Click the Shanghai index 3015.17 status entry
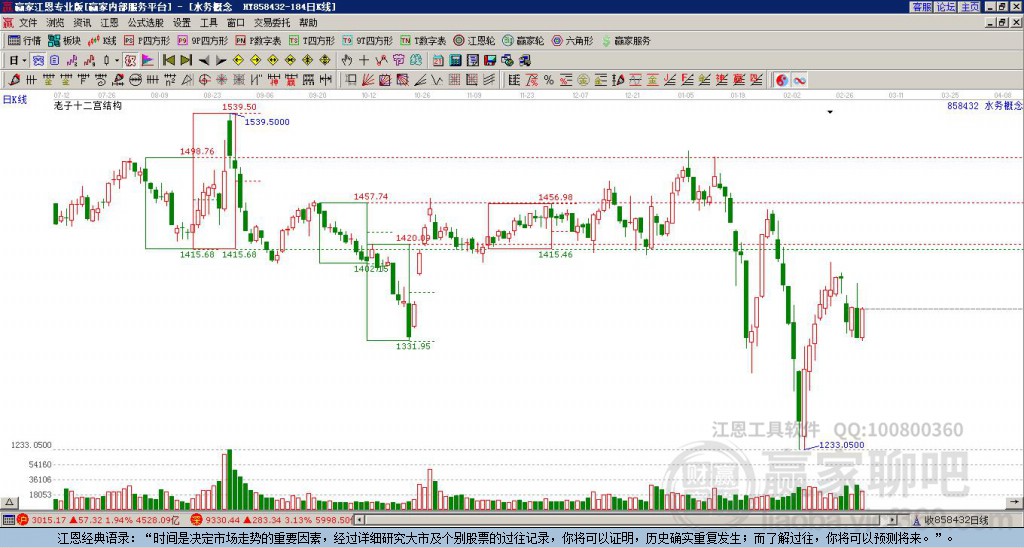The image size is (1024, 548). pos(99,520)
